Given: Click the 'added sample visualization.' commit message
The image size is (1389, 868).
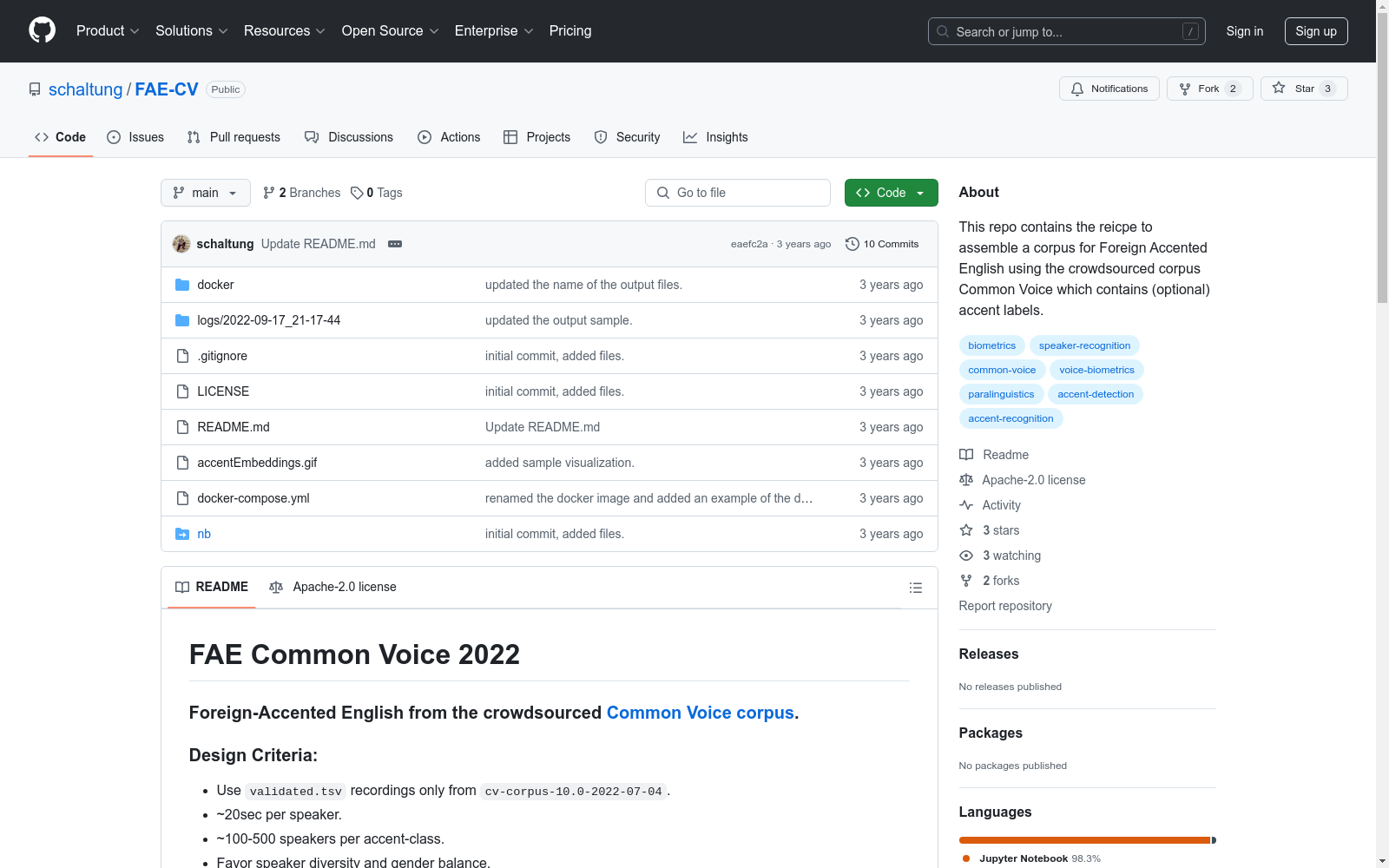Looking at the screenshot, I should [560, 463].
